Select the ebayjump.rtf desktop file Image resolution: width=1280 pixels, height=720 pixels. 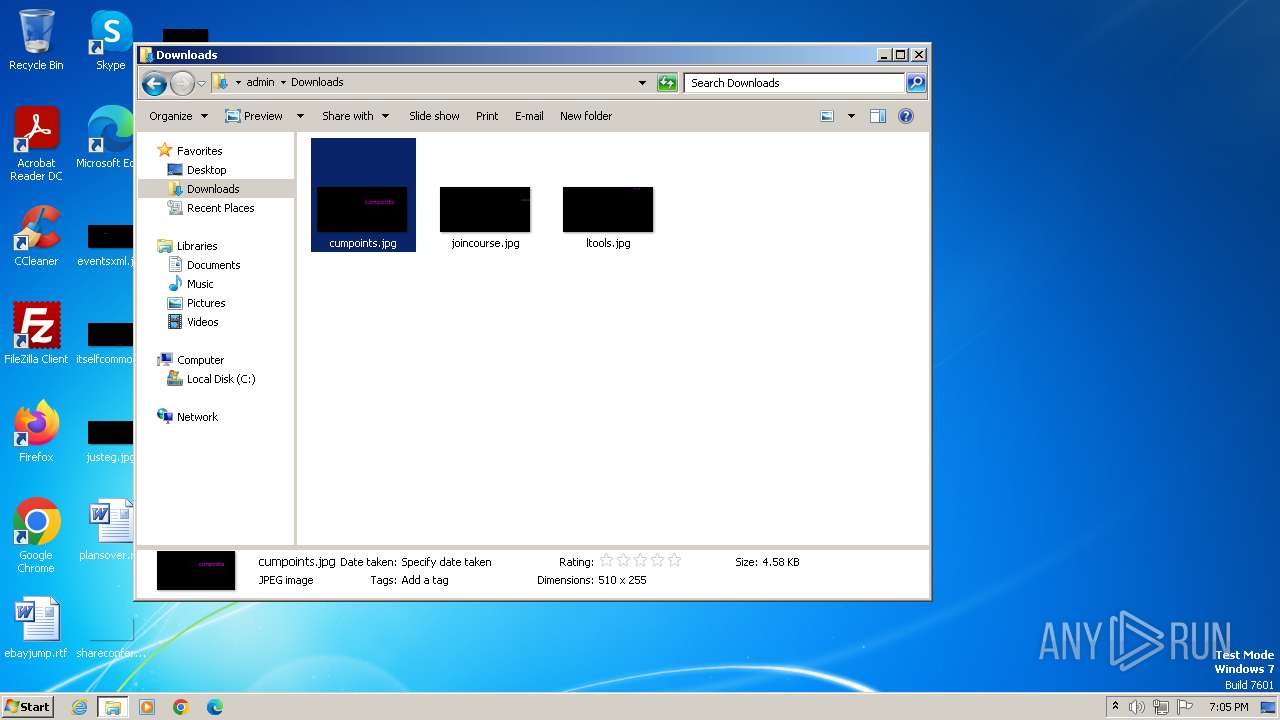click(x=36, y=628)
